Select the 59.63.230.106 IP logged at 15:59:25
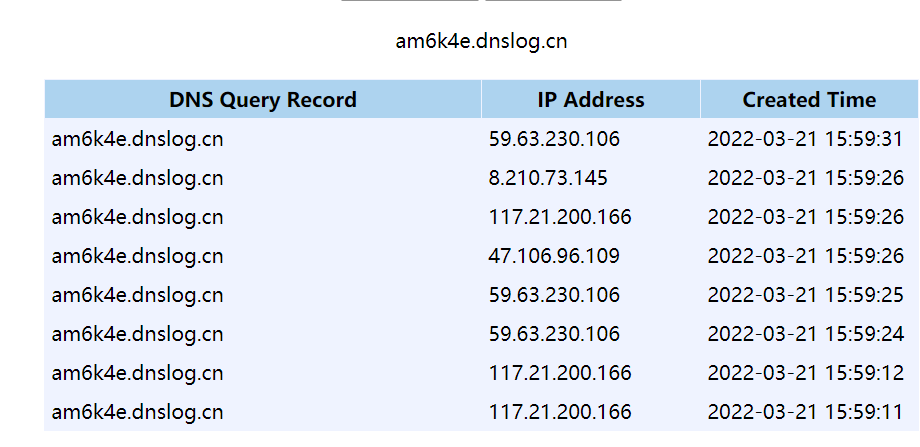Screen dimensions: 920x447 tap(554, 295)
